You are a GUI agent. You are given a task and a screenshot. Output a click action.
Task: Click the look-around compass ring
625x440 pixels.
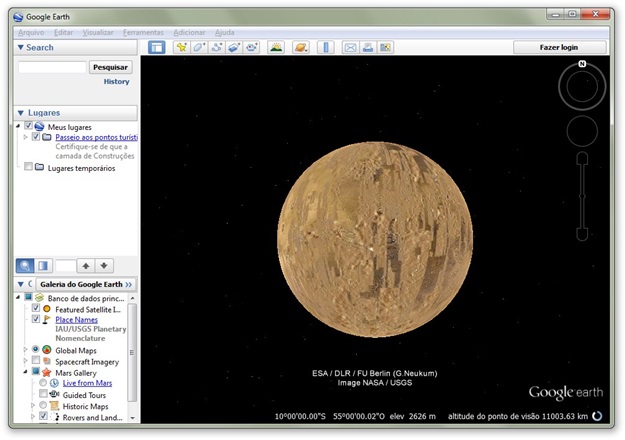pyautogui.click(x=582, y=86)
